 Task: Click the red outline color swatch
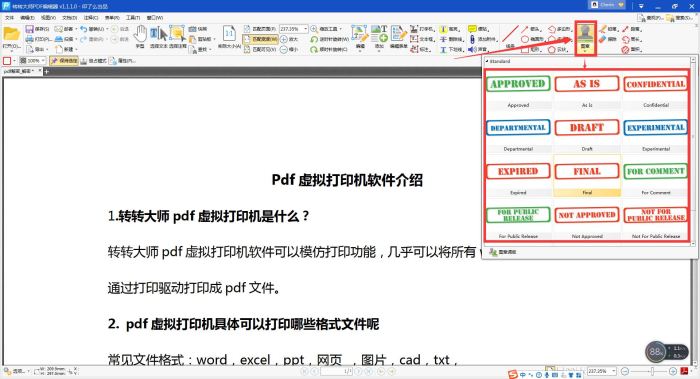pyautogui.click(x=7, y=60)
